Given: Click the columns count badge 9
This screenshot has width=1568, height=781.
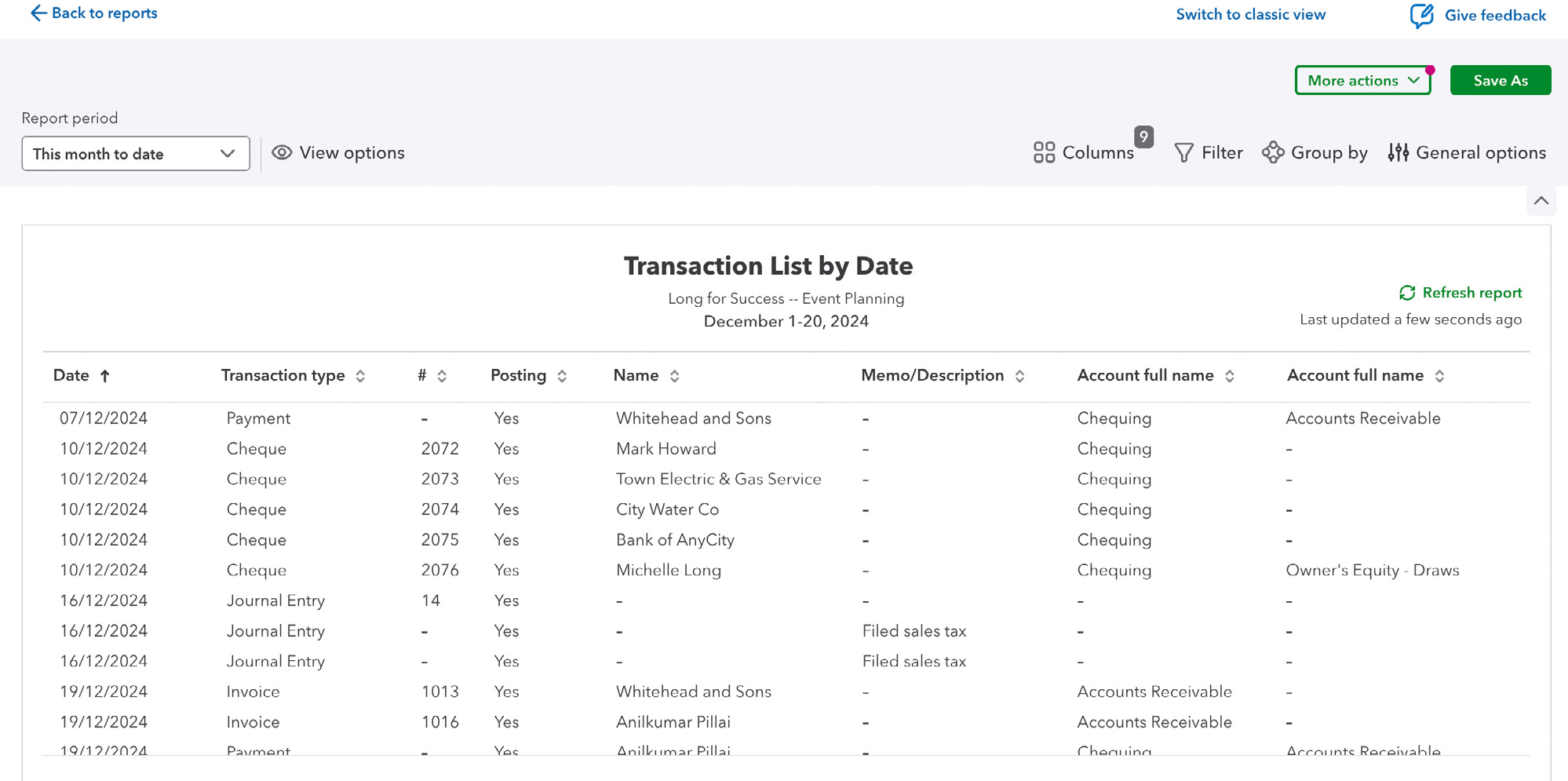Looking at the screenshot, I should (1143, 137).
